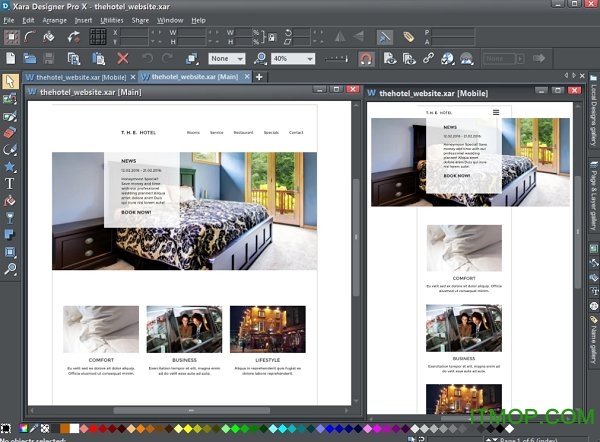Click the Redo arrow icon
The width and height of the screenshot is (600, 442).
(x=167, y=59)
